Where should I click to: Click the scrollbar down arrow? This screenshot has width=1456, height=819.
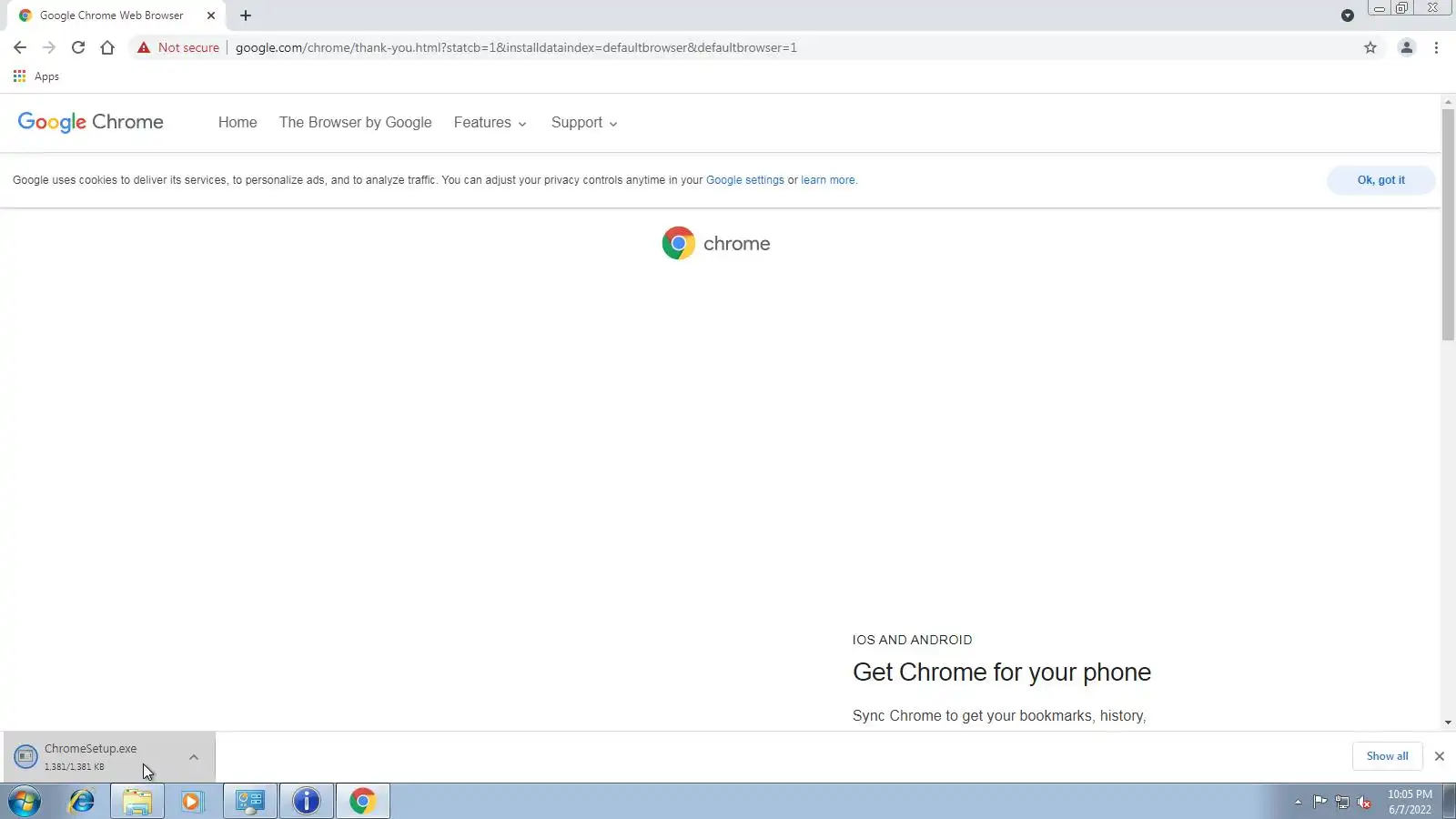[1448, 723]
